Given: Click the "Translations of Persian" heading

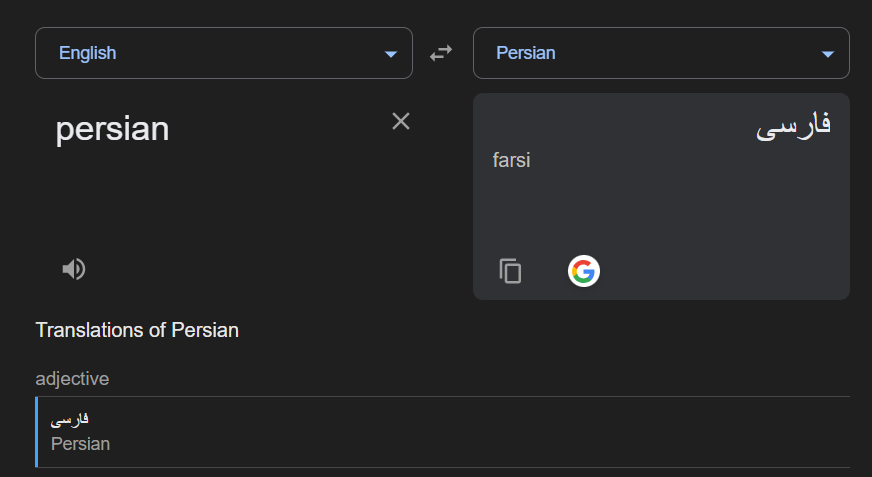Looking at the screenshot, I should tap(137, 330).
